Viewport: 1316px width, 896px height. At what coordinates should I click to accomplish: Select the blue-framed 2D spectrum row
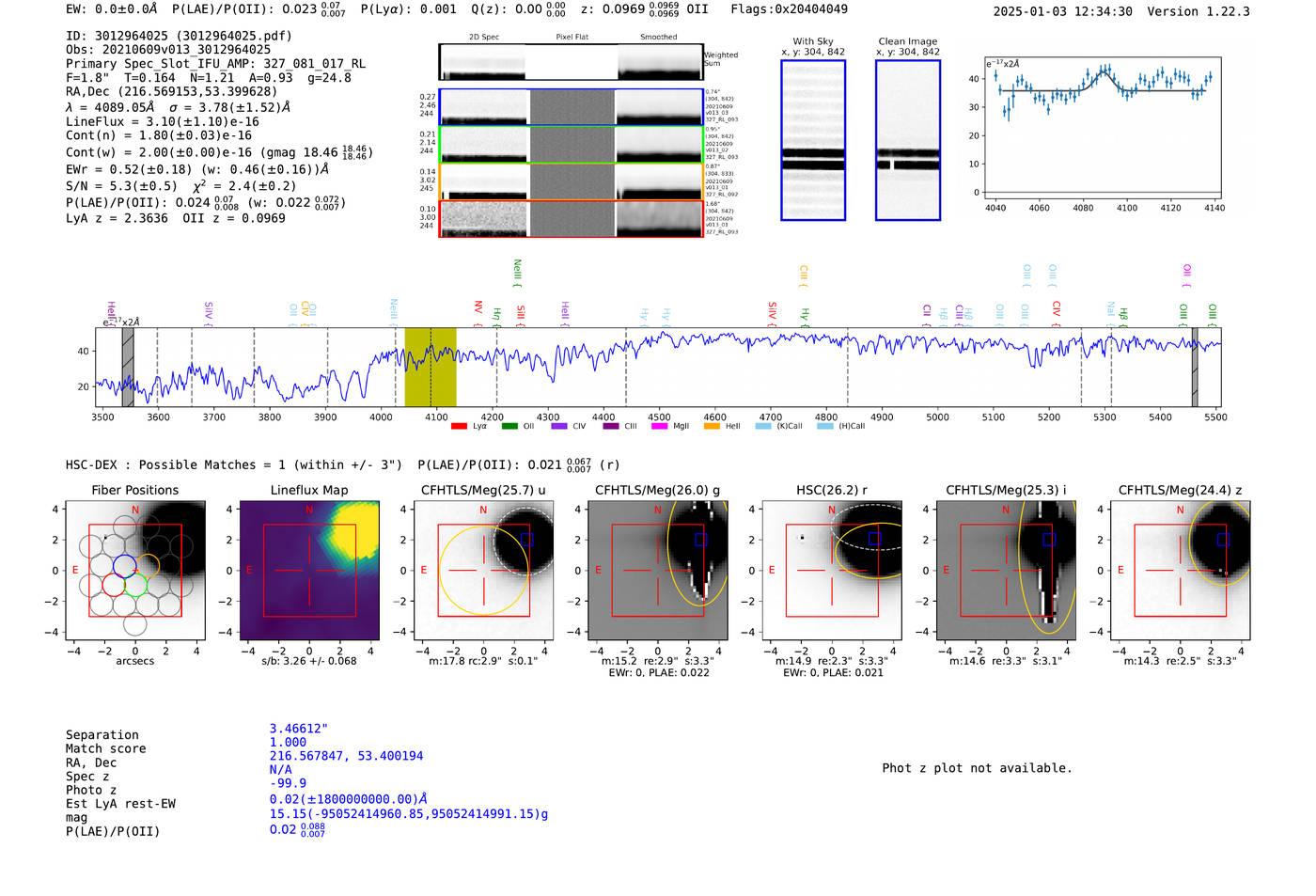point(572,107)
